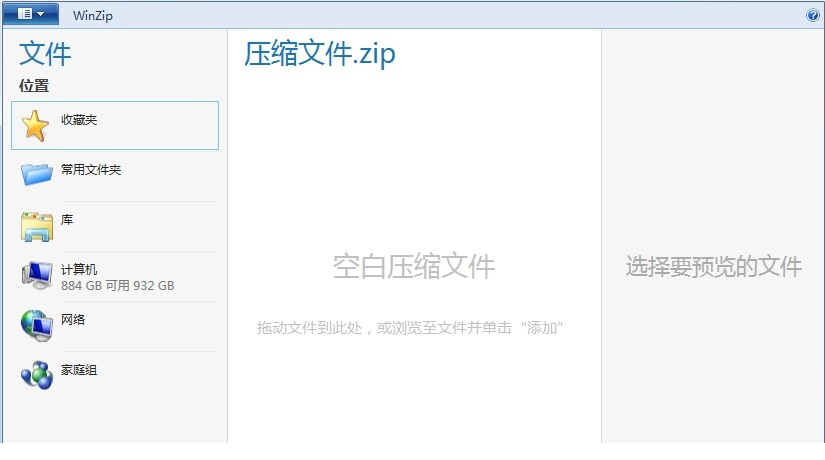Click the 空白压缩文件 placeholder text
This screenshot has height=460, width=825.
click(x=414, y=266)
